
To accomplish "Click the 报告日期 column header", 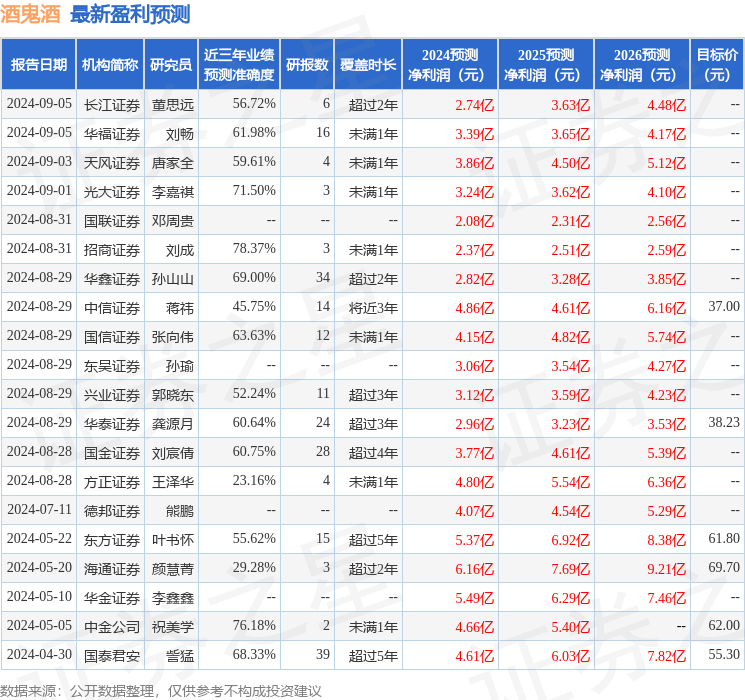I will click(x=38, y=65).
